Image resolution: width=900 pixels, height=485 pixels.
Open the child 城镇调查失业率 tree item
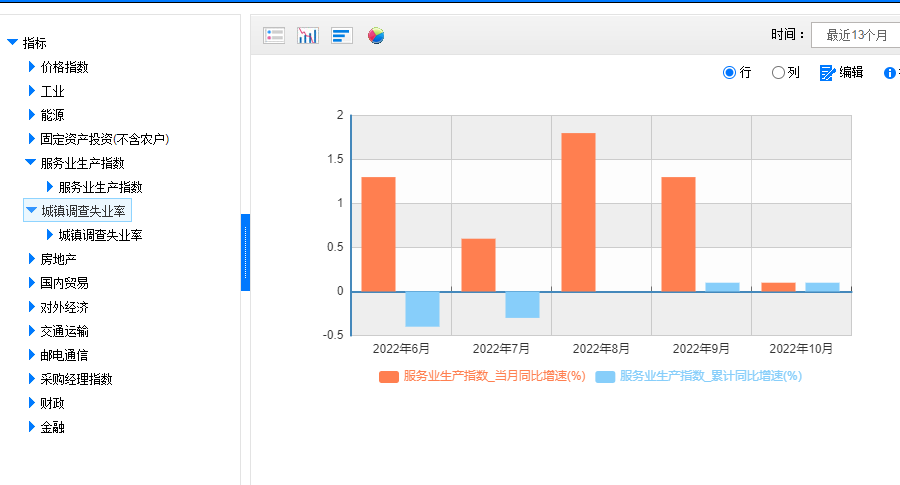point(100,235)
